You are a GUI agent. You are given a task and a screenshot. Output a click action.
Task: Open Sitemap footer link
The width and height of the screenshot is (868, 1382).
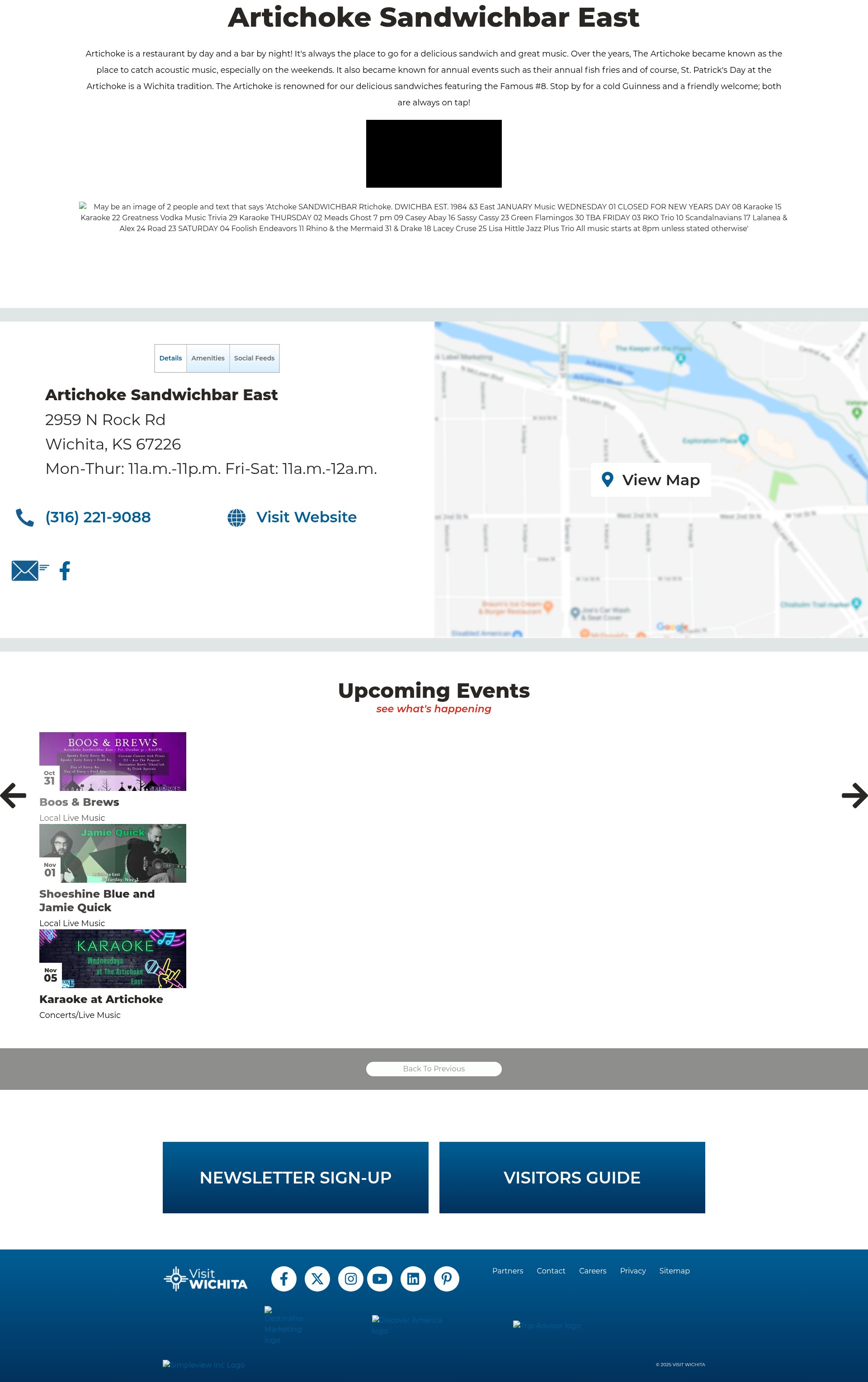click(x=674, y=1271)
